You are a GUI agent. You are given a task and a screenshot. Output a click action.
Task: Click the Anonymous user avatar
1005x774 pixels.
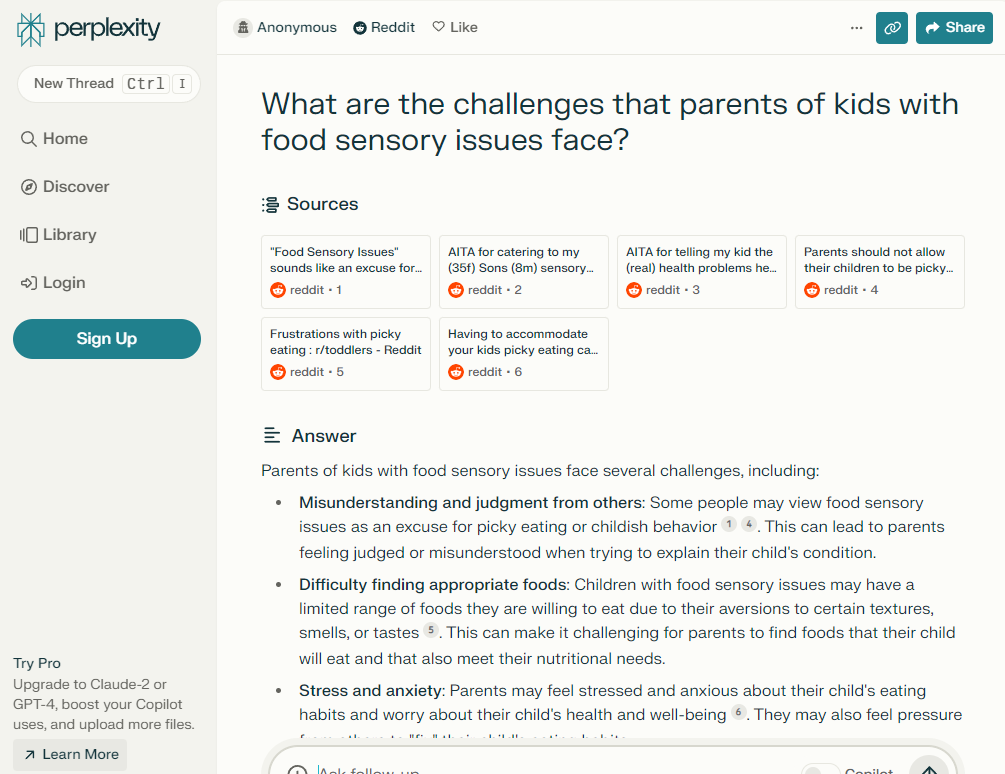[243, 28]
